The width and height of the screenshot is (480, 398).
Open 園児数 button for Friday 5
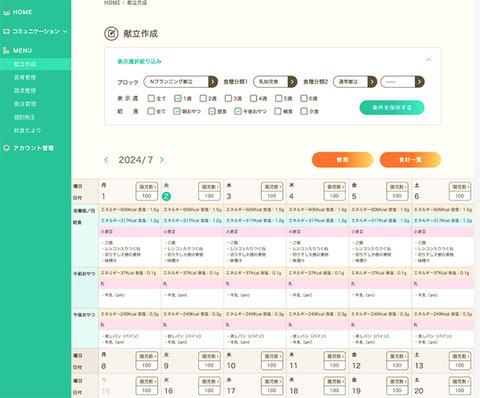(397, 187)
